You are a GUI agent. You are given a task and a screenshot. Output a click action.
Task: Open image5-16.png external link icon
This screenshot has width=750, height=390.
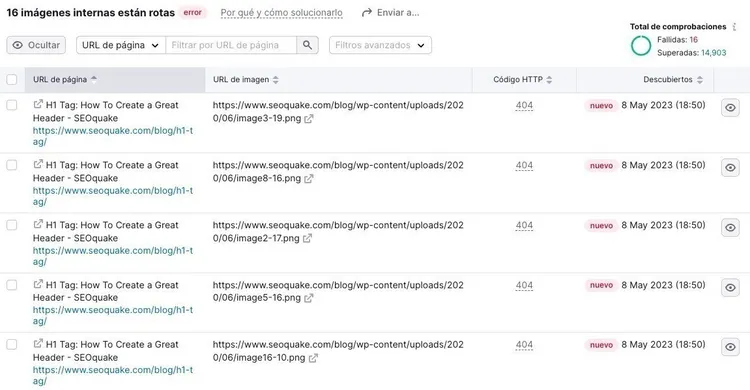[x=309, y=298]
